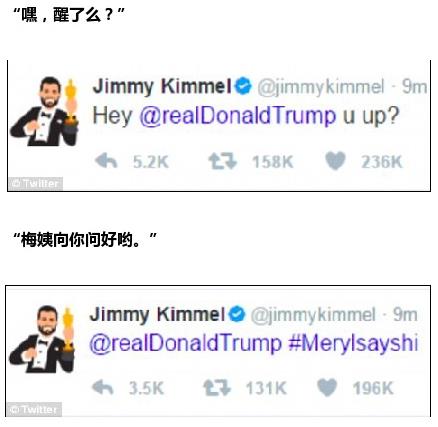Open @realDonaldTrump mention in first tweet
Screen dimensions: 438x427
(238, 116)
